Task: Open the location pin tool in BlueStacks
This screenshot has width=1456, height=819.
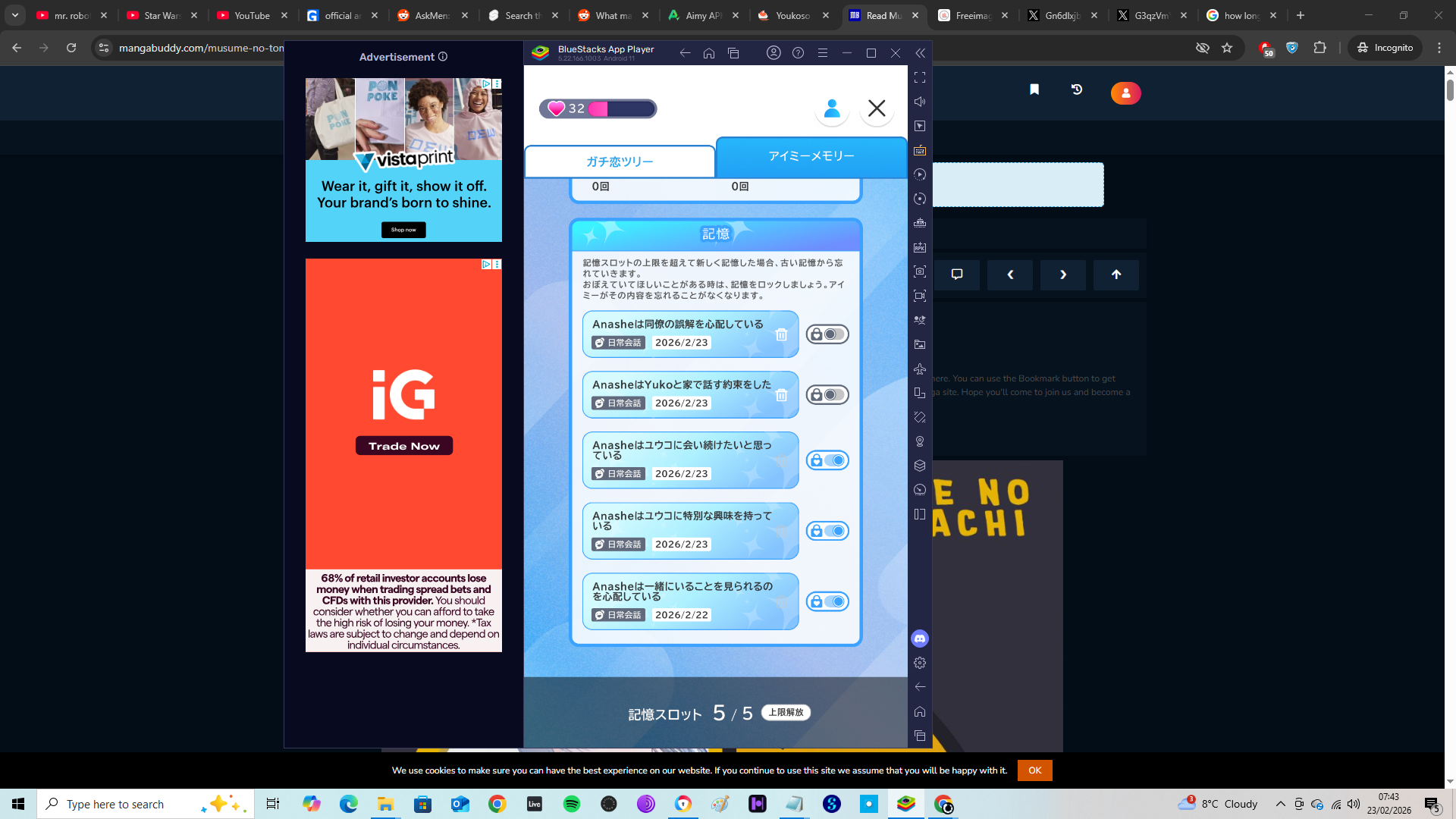Action: click(920, 441)
